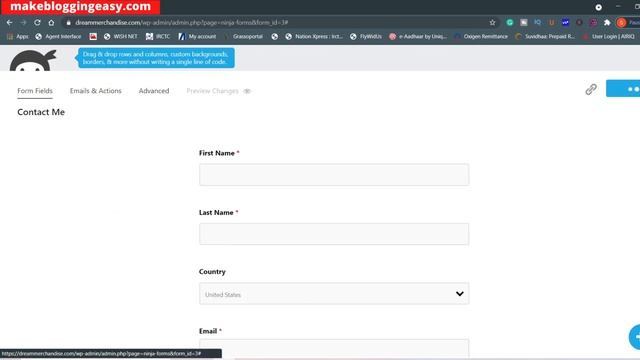Open the Suvidhaa Prepaid bookmark
Image resolution: width=640 pixels, height=360 pixels.
point(545,36)
